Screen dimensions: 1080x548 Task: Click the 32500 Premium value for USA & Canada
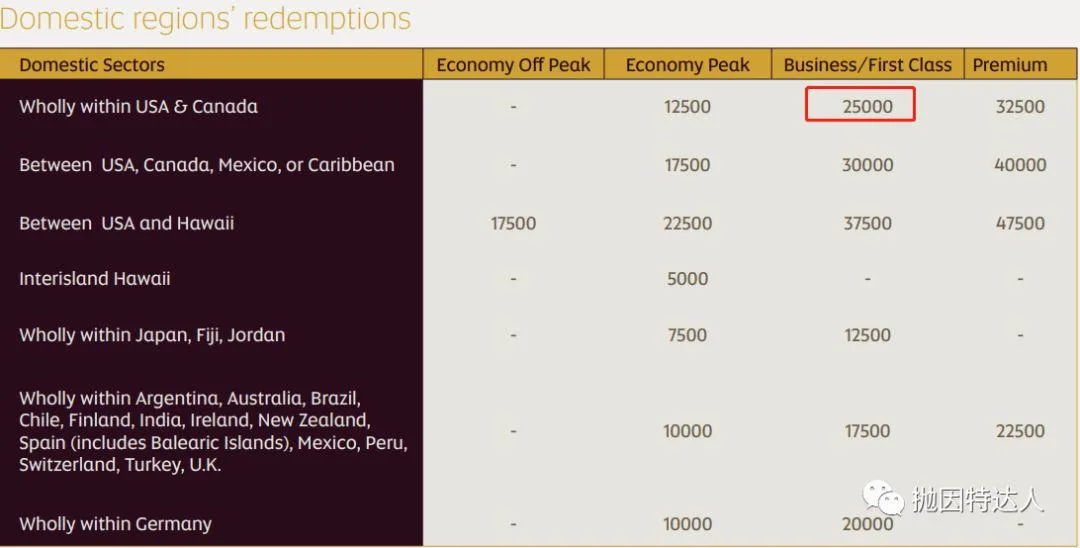coord(1020,106)
